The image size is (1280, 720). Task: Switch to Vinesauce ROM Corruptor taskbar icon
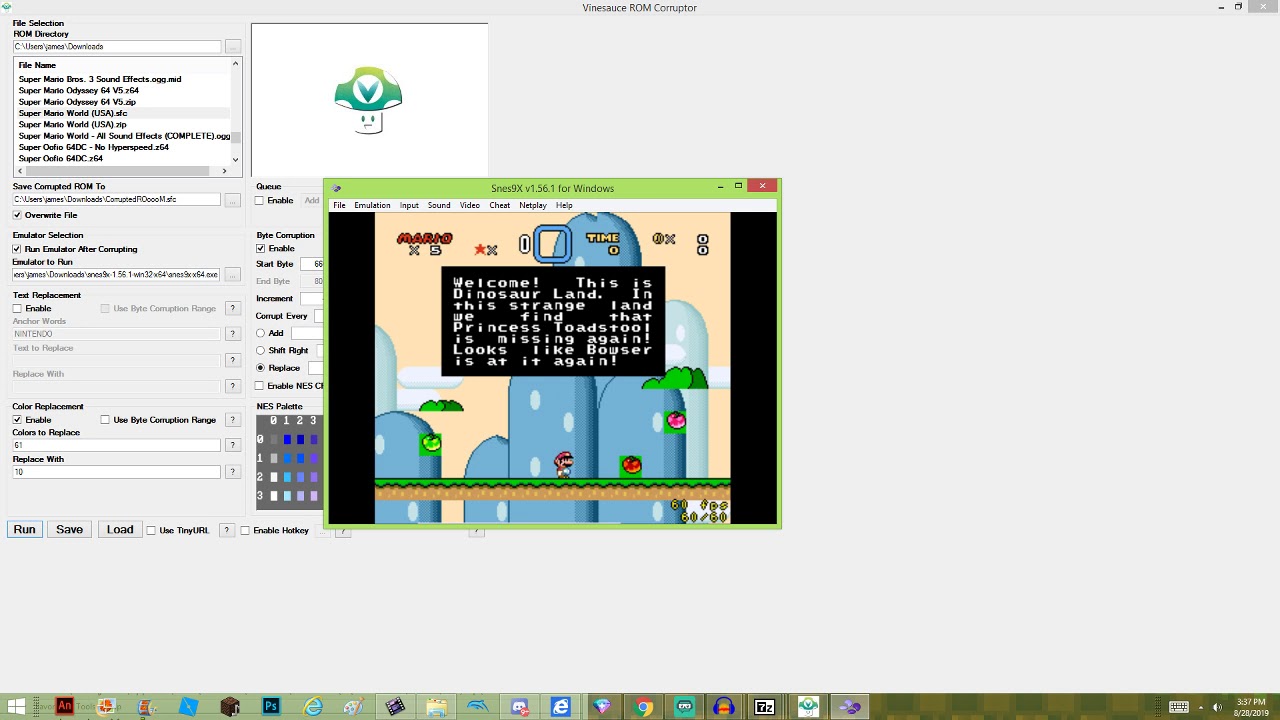(x=808, y=707)
